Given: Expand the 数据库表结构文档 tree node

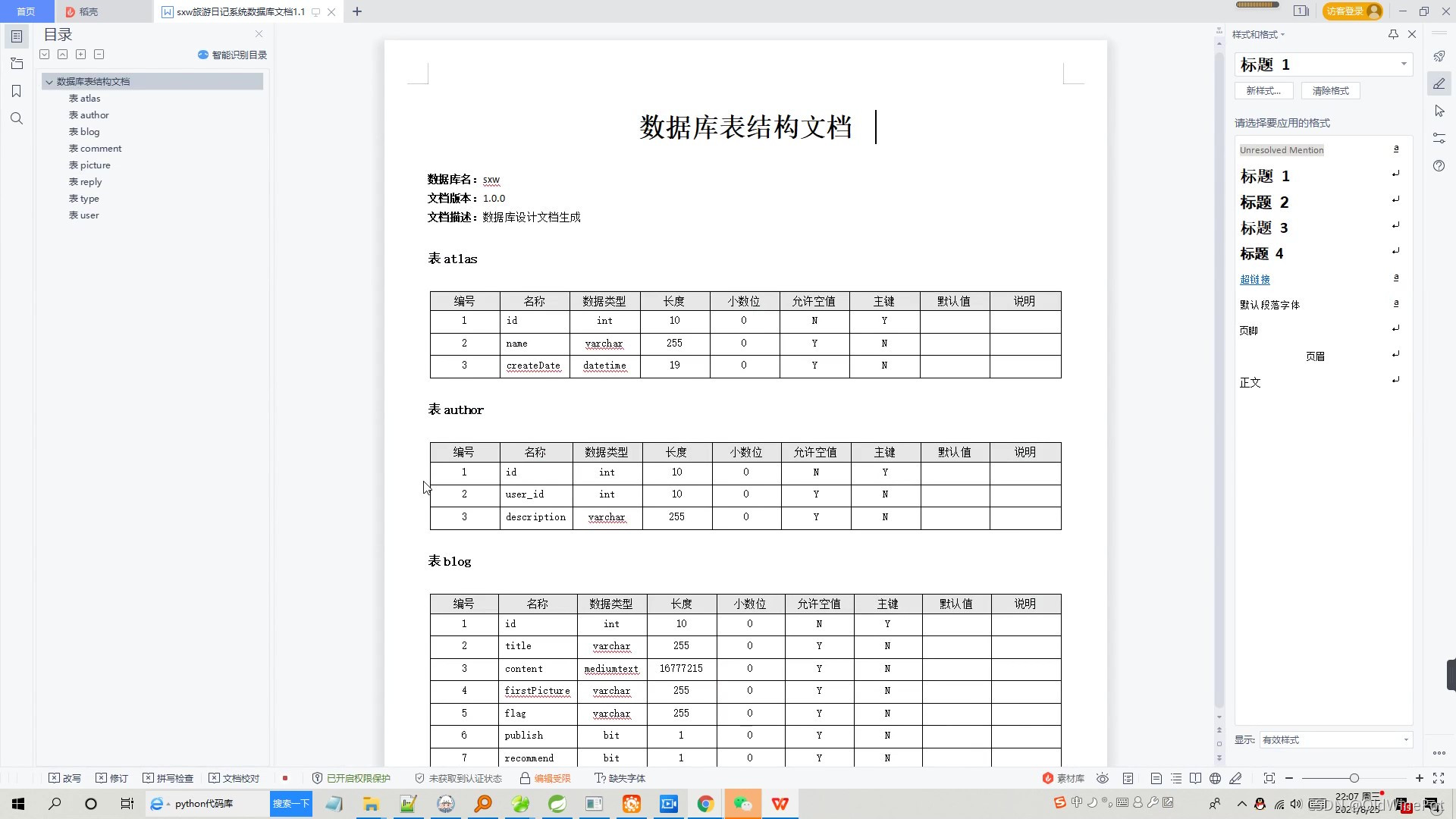Looking at the screenshot, I should 49,81.
